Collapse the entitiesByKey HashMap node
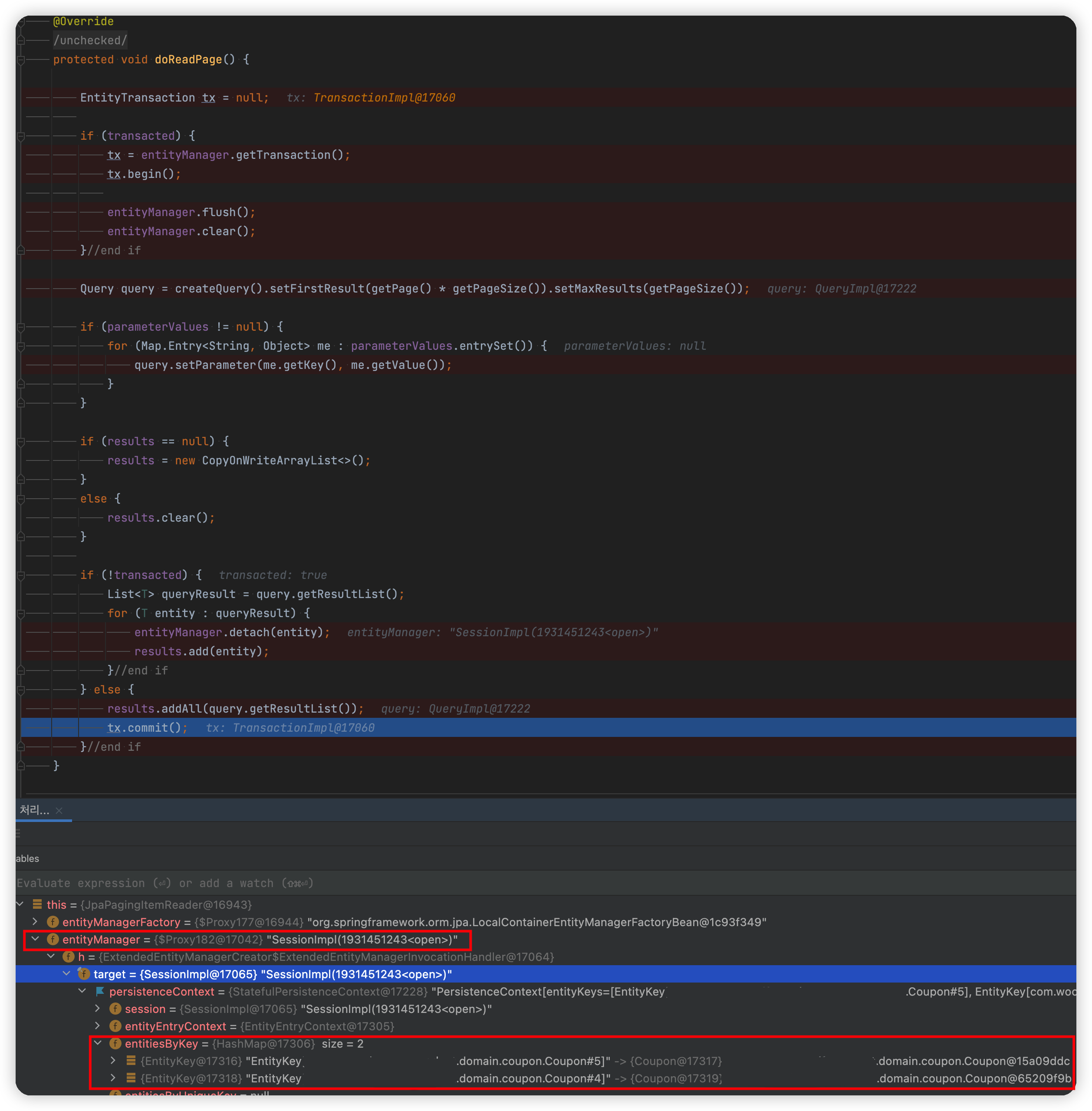The width and height of the screenshot is (1092, 1111). click(98, 1043)
